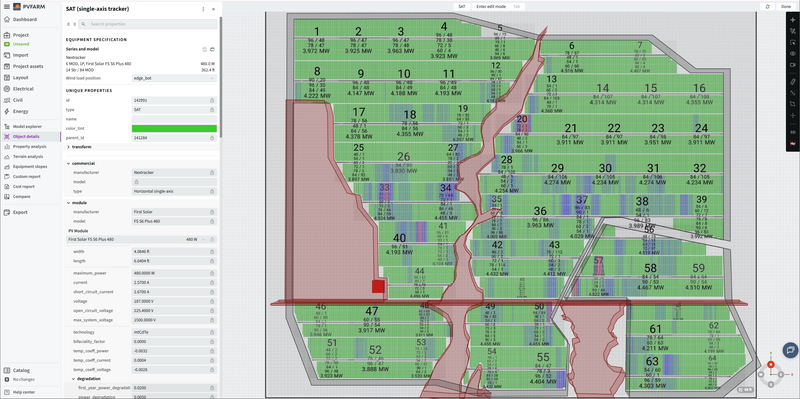Viewport: 800px width, 399px height.
Task: Click the notification icon next to Done
Action: pos(767,7)
